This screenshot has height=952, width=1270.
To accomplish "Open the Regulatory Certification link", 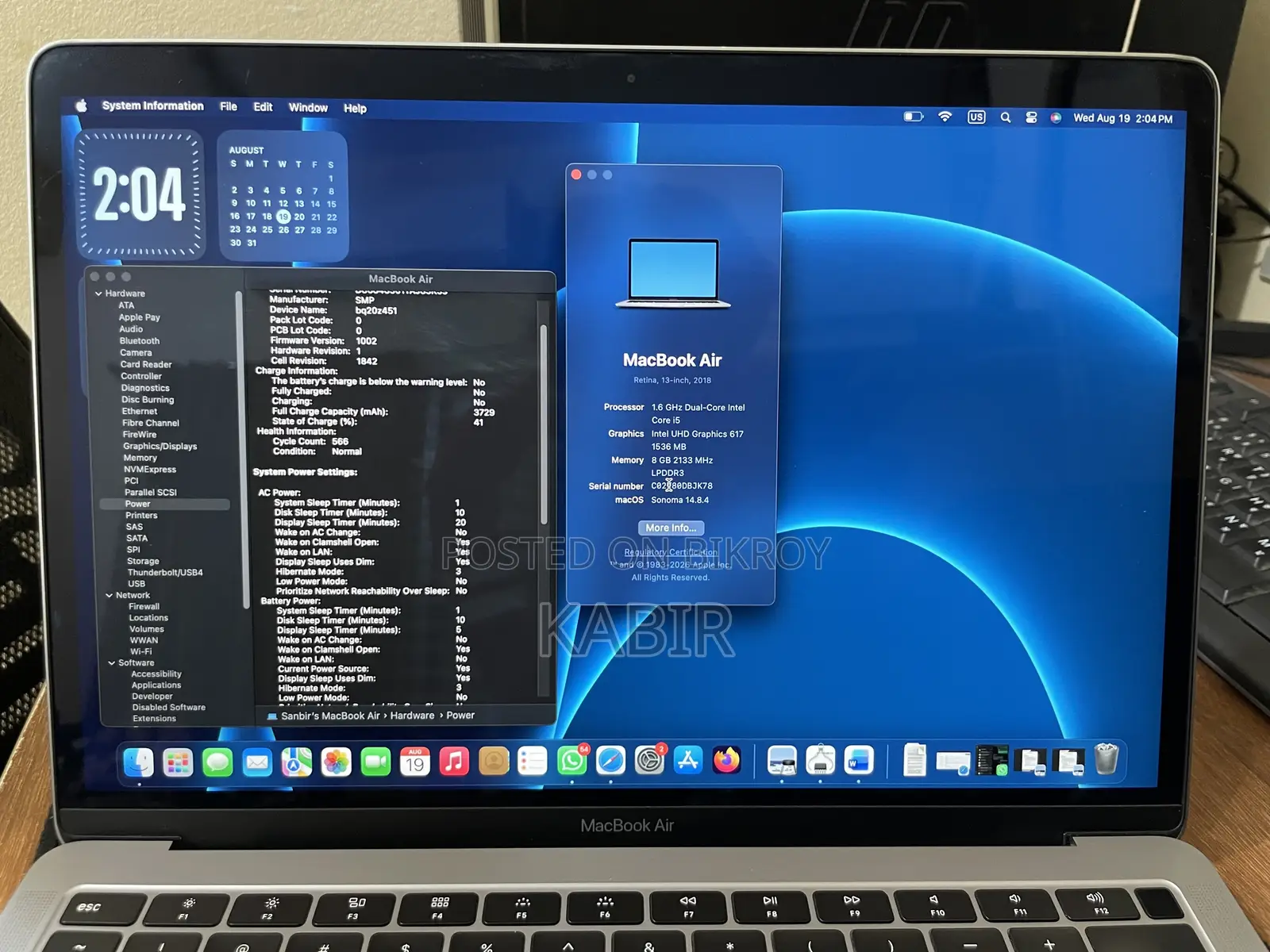I will click(x=671, y=552).
